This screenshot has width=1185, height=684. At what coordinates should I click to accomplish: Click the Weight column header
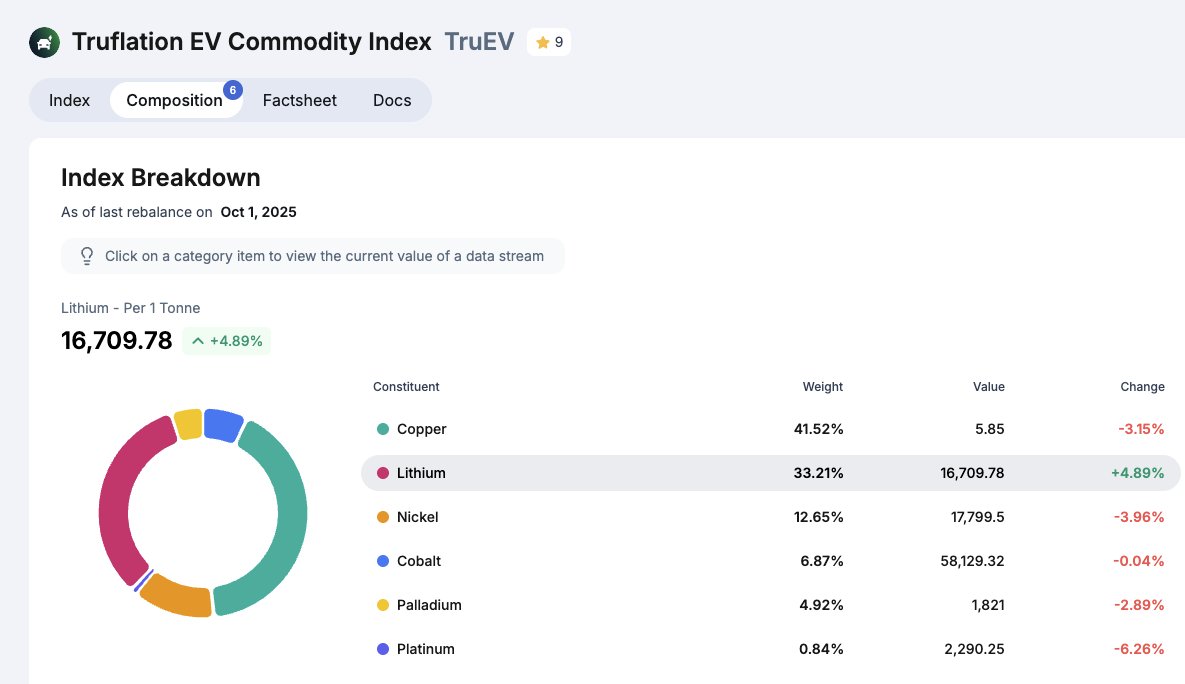[822, 386]
